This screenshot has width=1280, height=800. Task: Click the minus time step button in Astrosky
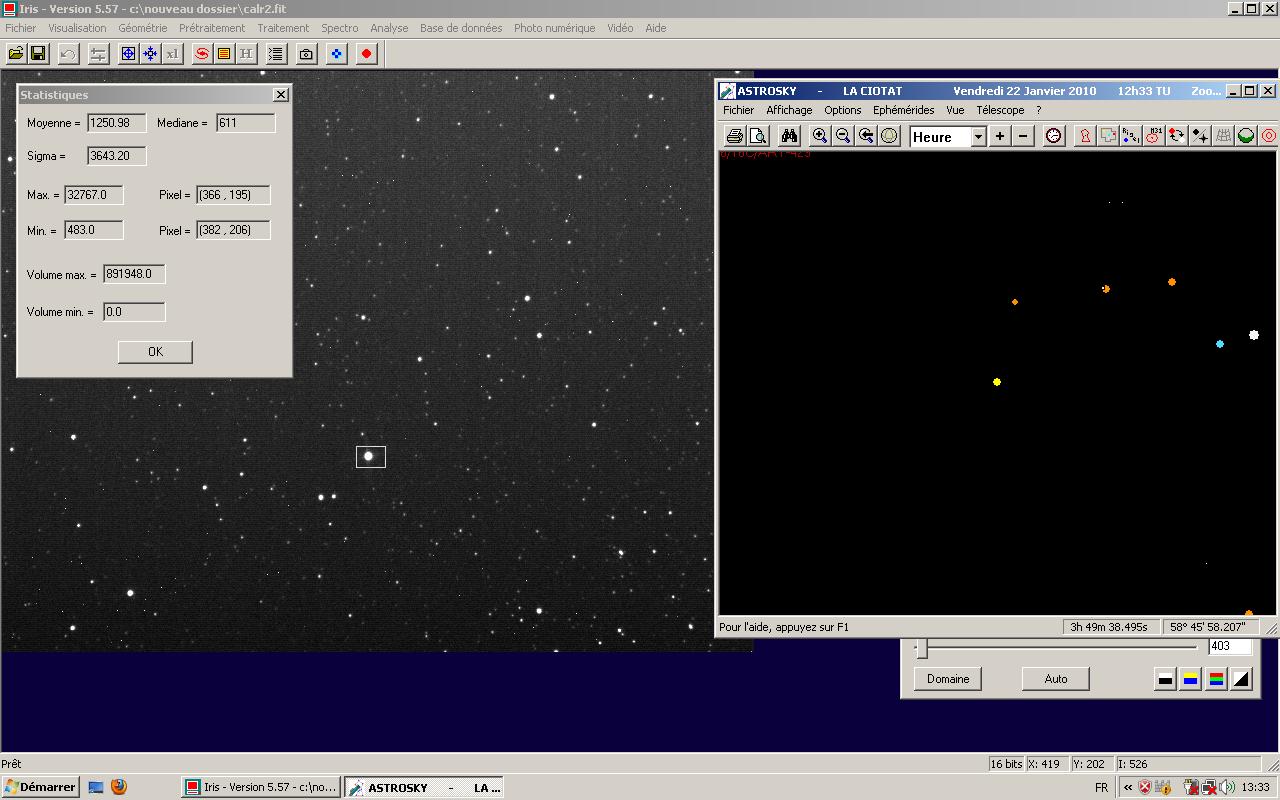[1023, 137]
